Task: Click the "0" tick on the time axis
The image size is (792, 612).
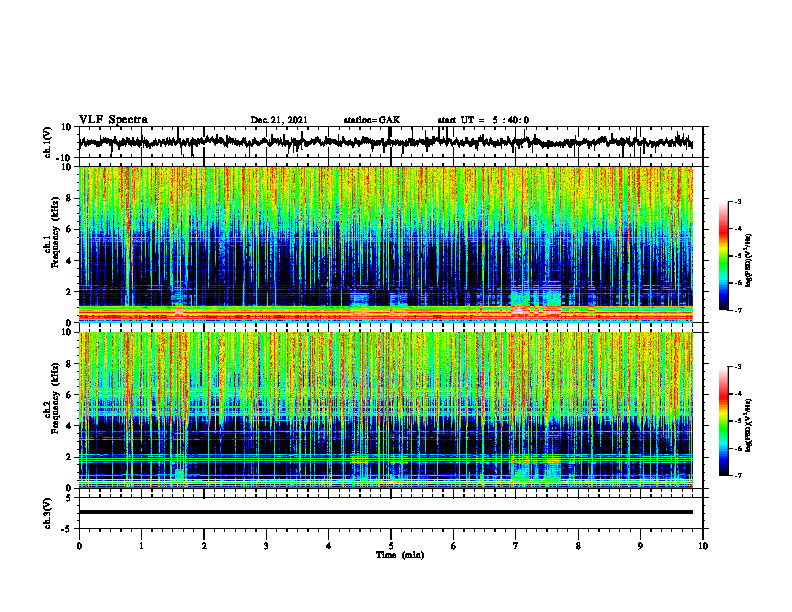Action: [x=79, y=546]
